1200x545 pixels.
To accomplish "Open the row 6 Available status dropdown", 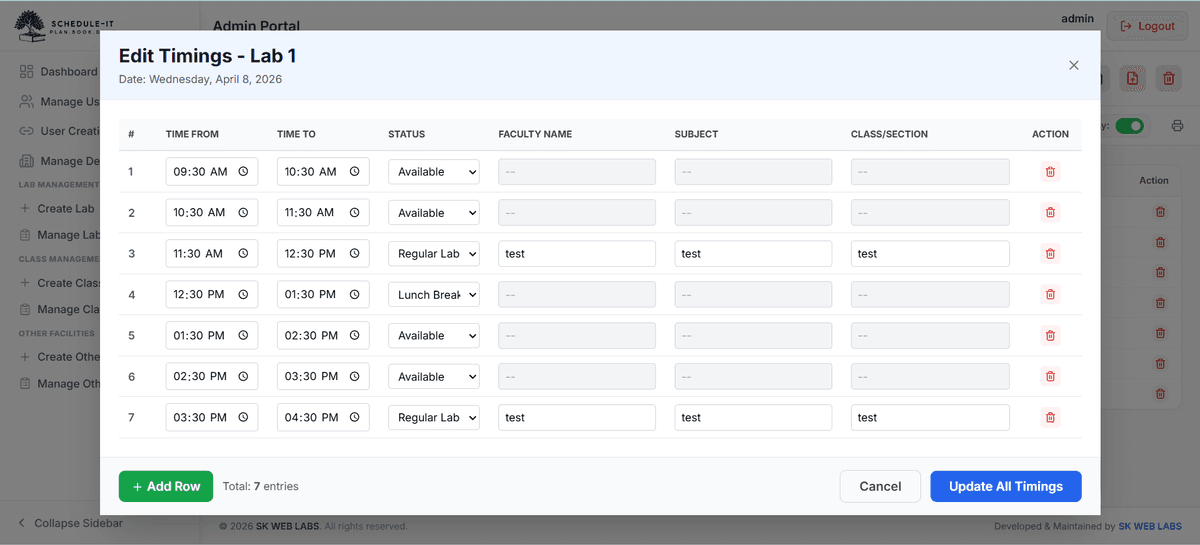I will click(434, 377).
